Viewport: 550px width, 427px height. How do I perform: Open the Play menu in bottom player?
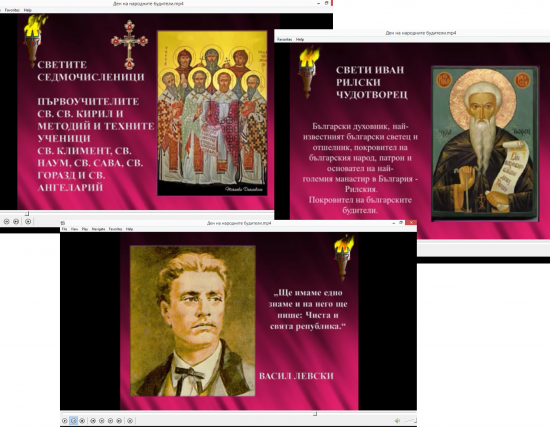point(85,229)
